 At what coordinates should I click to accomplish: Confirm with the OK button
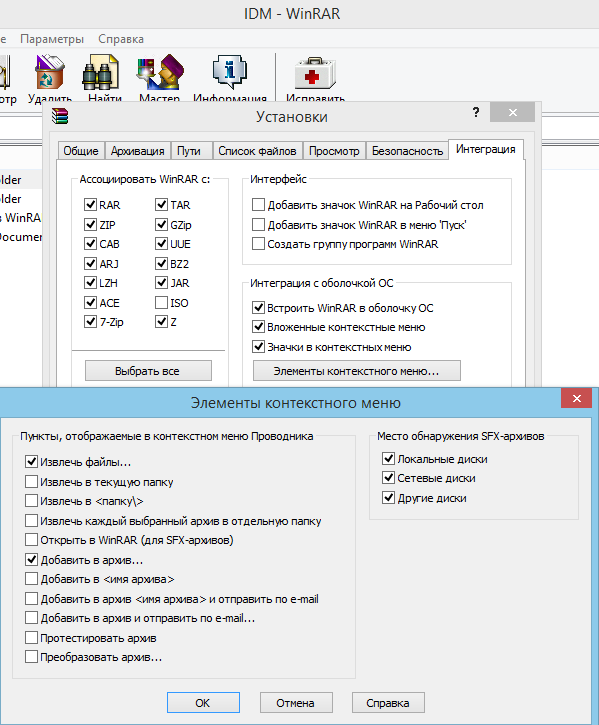203,703
